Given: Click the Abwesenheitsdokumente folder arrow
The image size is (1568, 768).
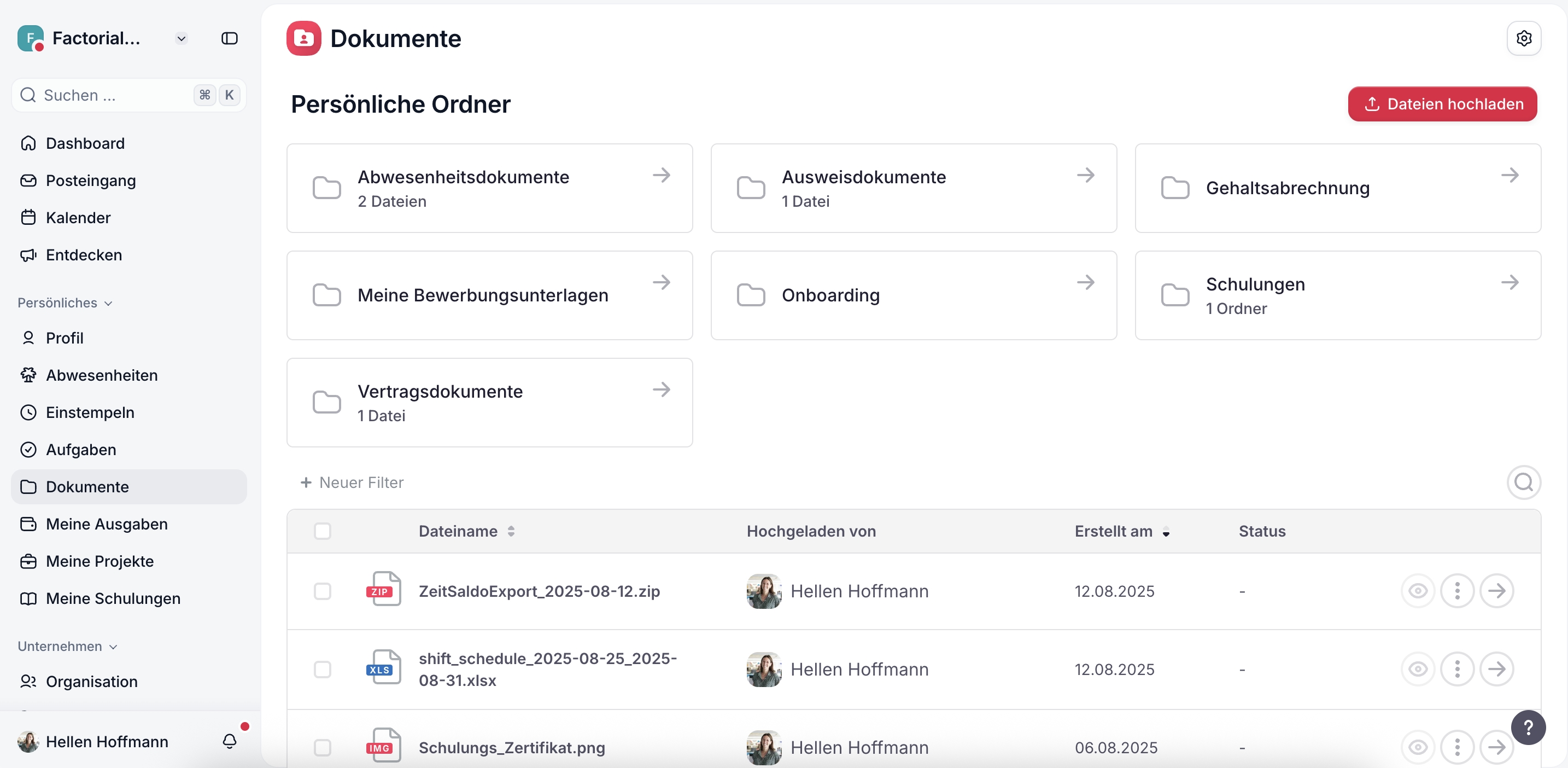Looking at the screenshot, I should [661, 176].
